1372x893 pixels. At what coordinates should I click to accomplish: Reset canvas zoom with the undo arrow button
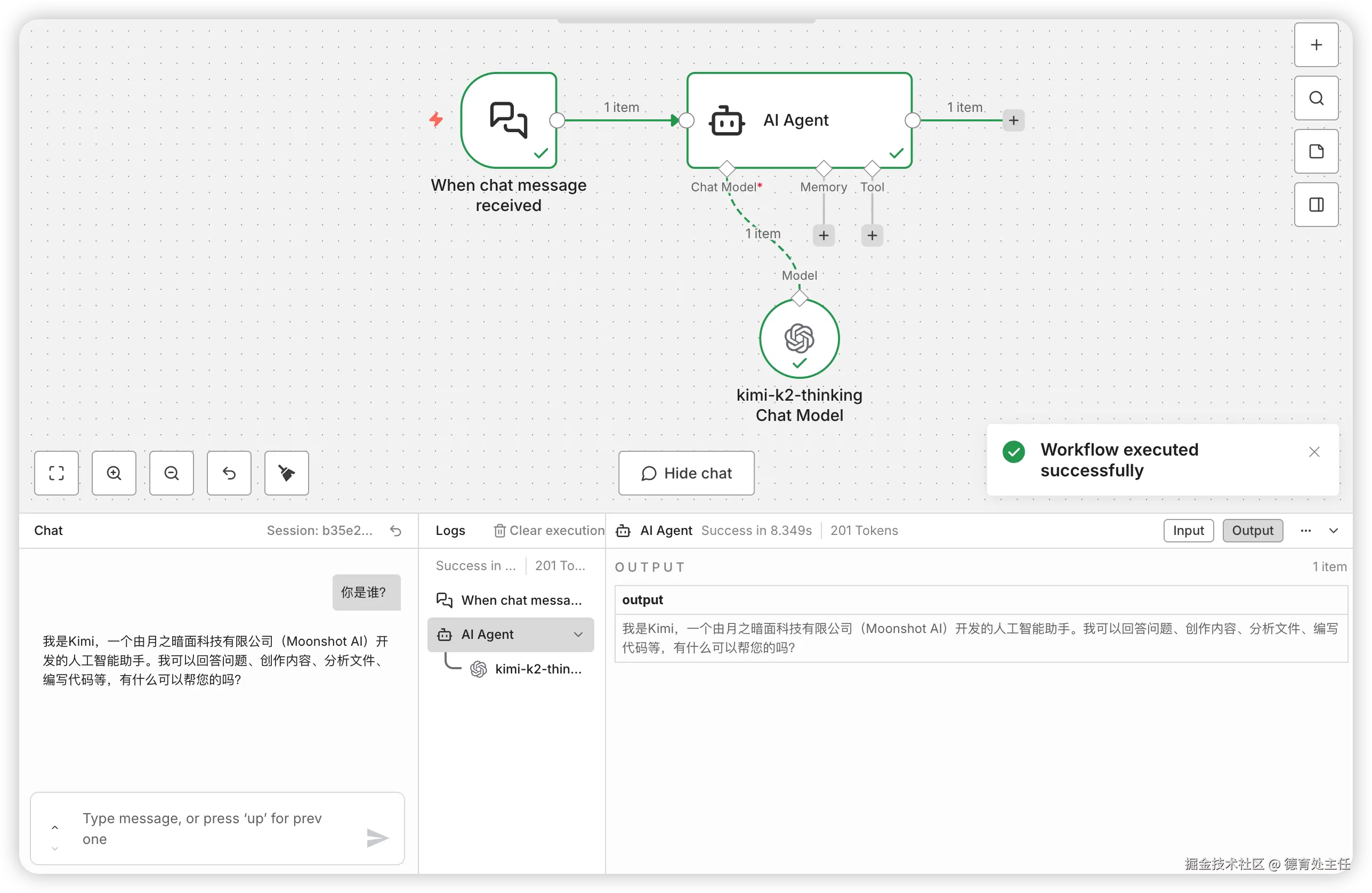(x=229, y=473)
